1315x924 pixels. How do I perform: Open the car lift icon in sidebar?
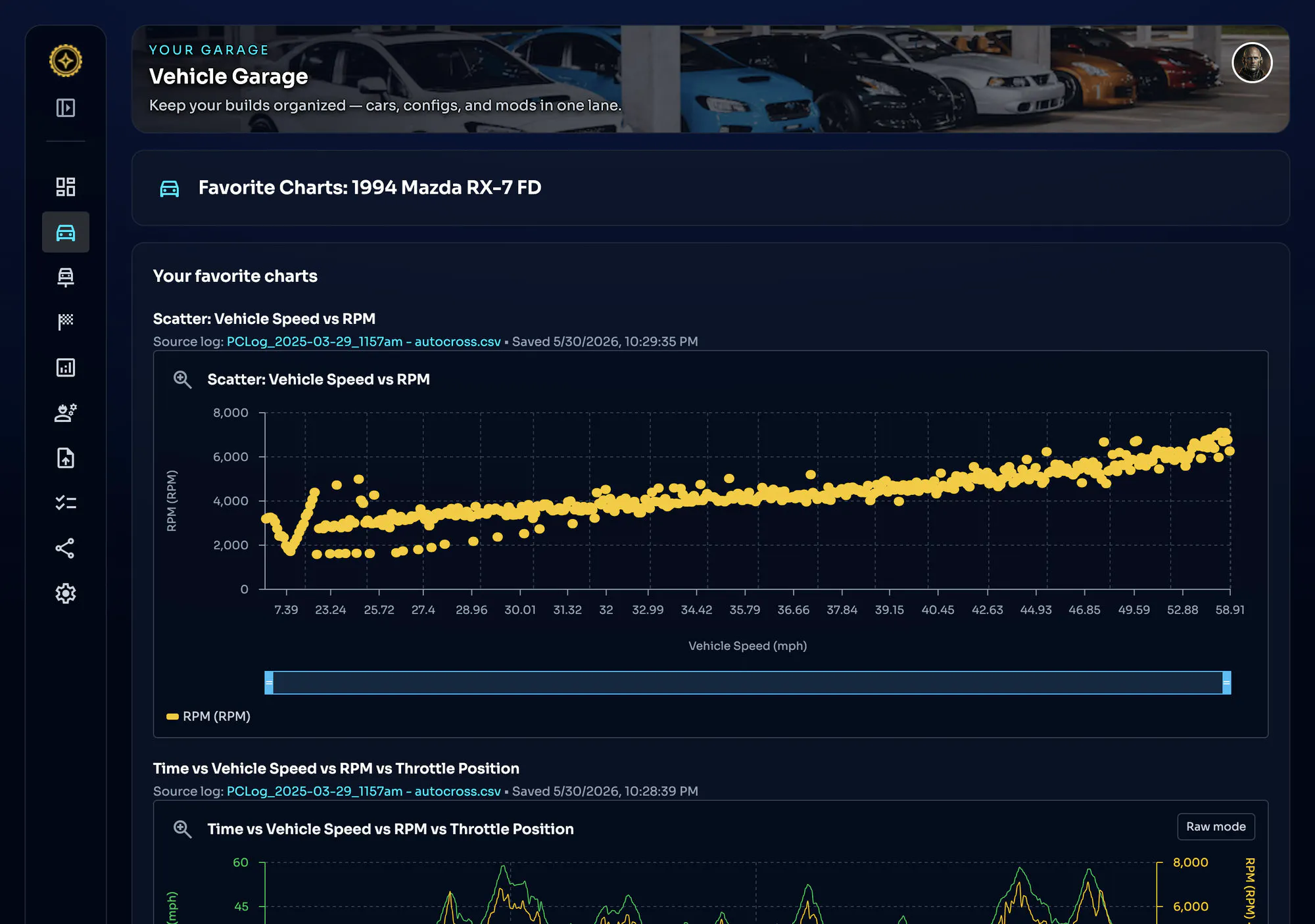pos(66,277)
